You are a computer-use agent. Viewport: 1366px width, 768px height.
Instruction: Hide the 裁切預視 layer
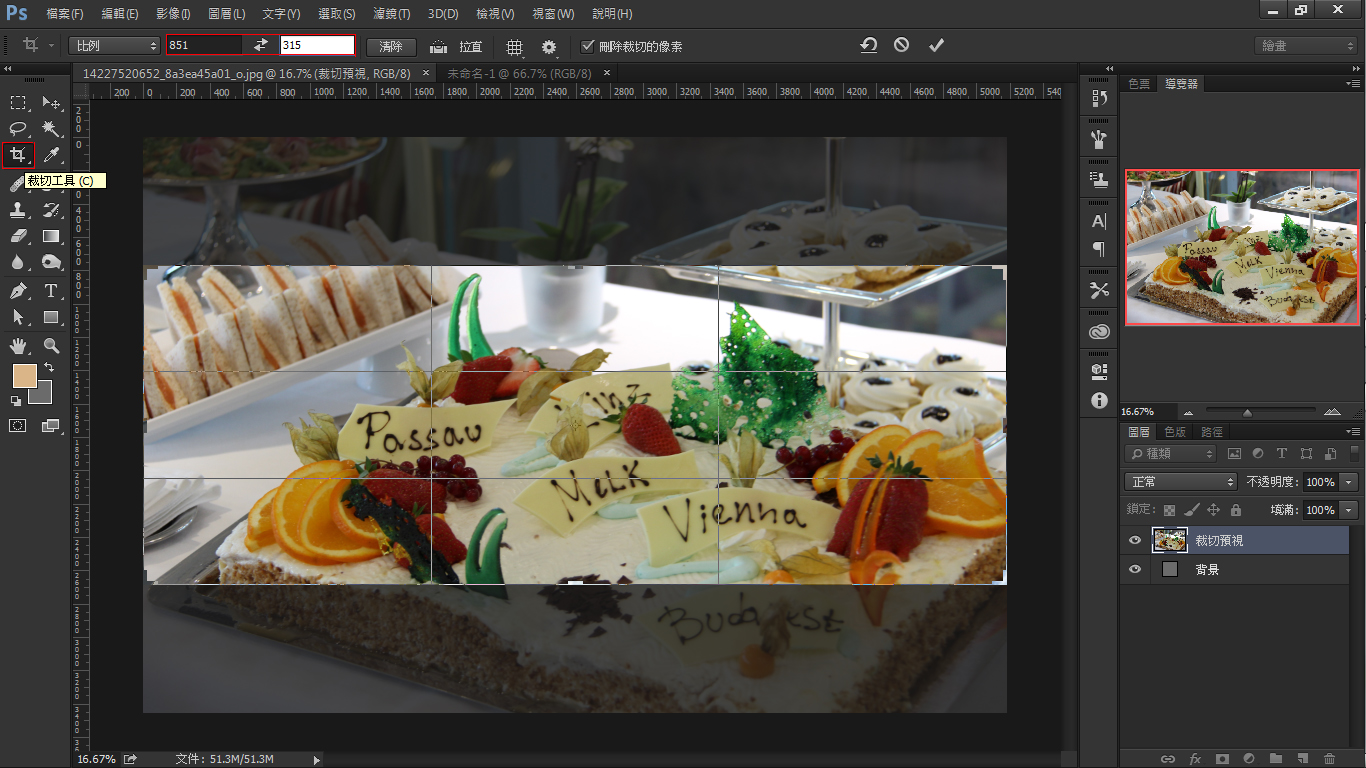(1134, 540)
